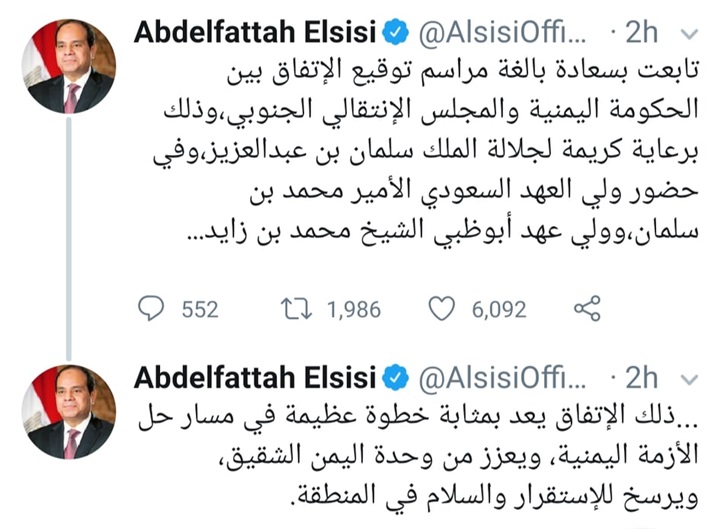The image size is (720, 529).
Task: Click the 2h timestamp on first tweet
Action: [x=641, y=33]
